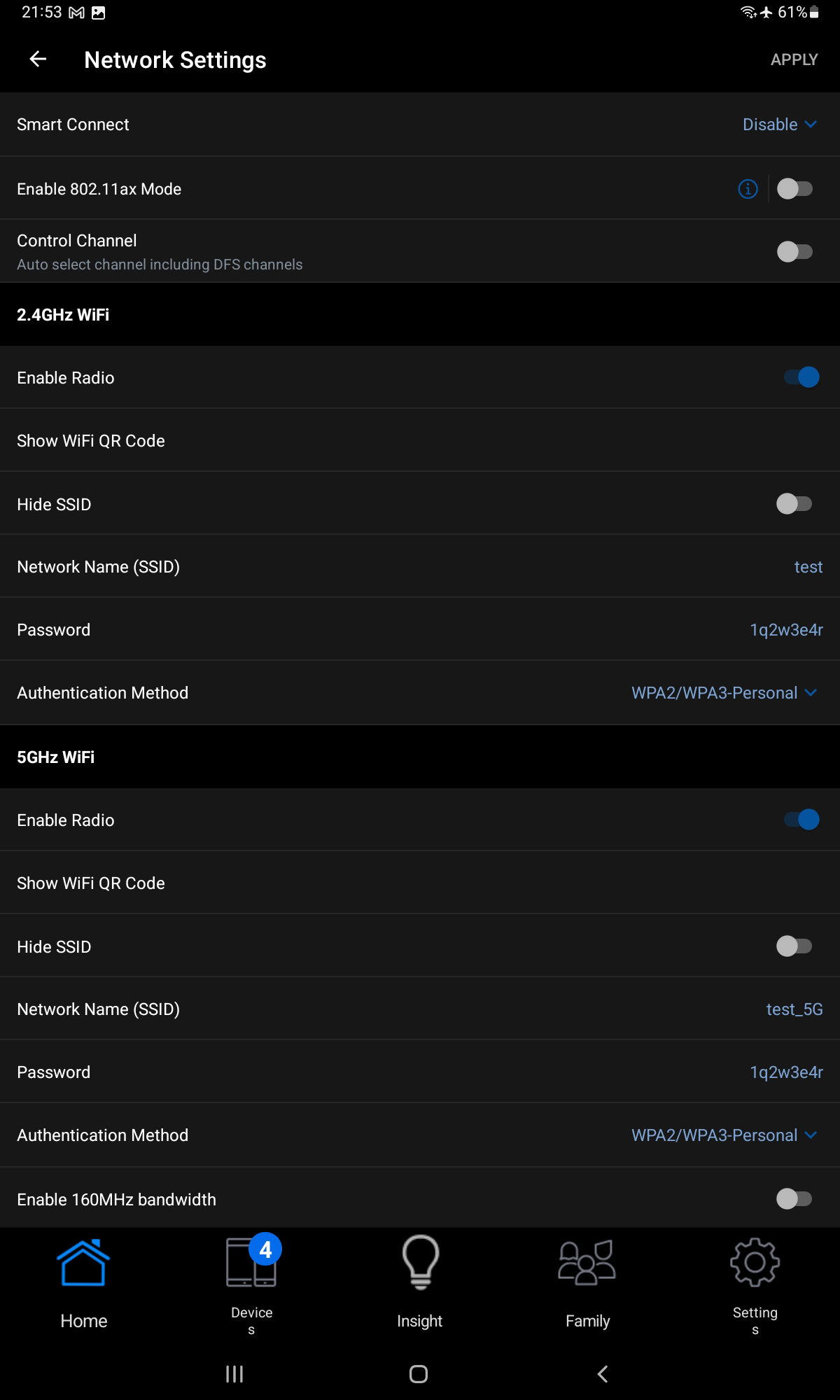
Task: Show WiFi QR Code for 2.4GHz
Action: [x=91, y=441]
